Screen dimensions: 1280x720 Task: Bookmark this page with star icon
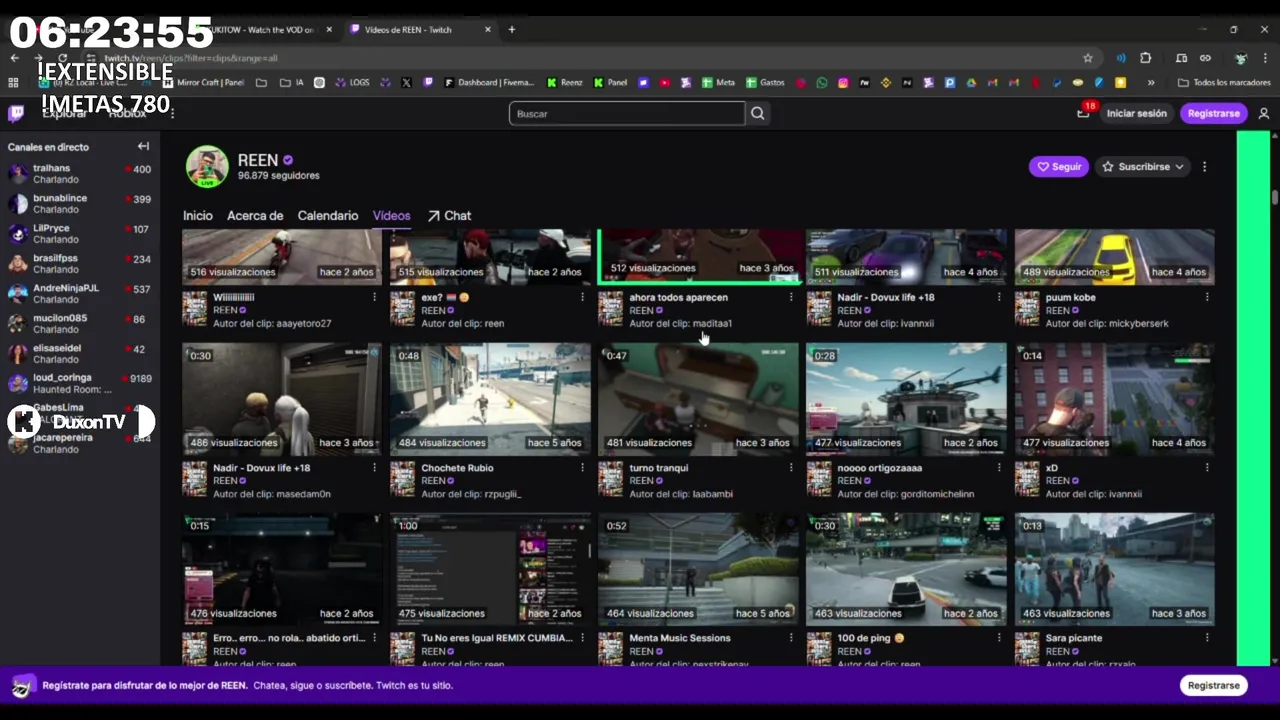[1088, 58]
